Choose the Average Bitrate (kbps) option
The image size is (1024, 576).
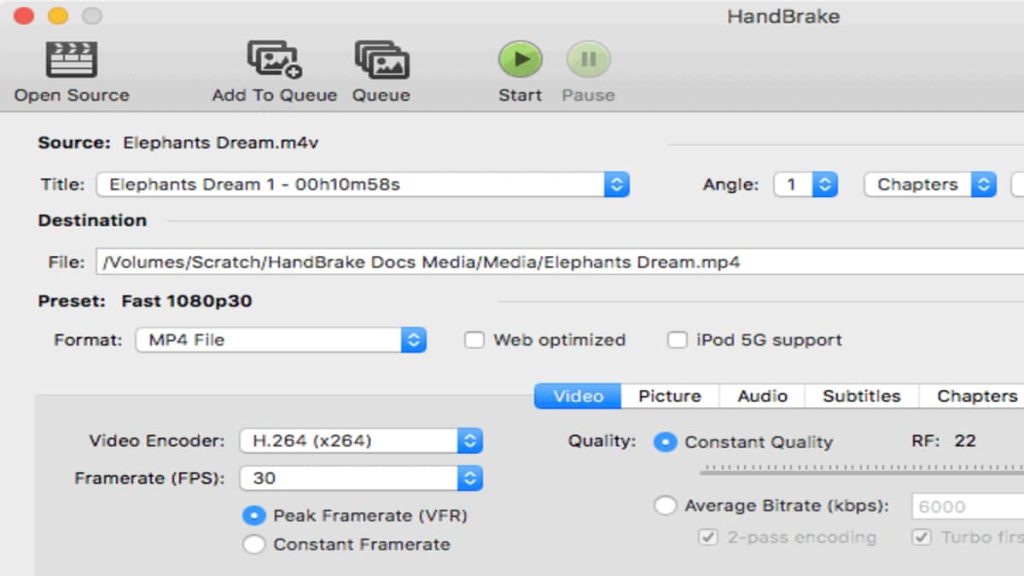pos(665,505)
